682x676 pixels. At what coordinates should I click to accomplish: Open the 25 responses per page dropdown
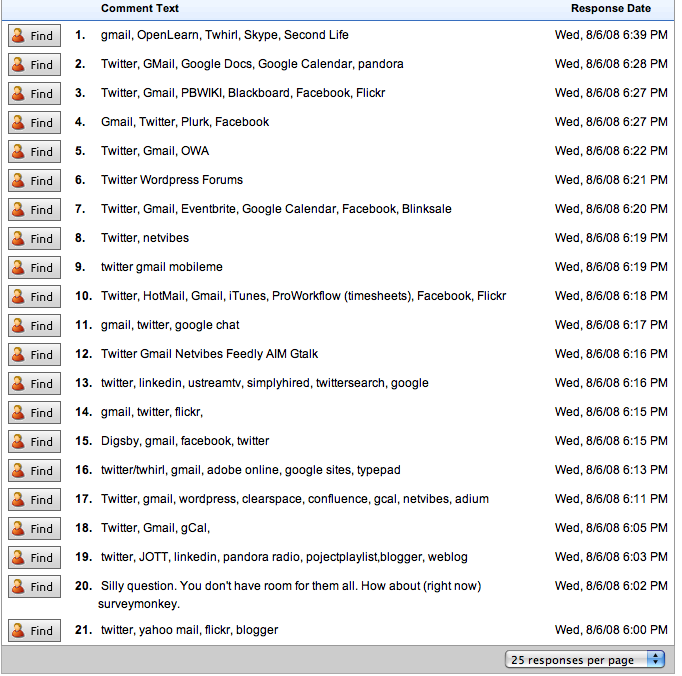pyautogui.click(x=585, y=659)
